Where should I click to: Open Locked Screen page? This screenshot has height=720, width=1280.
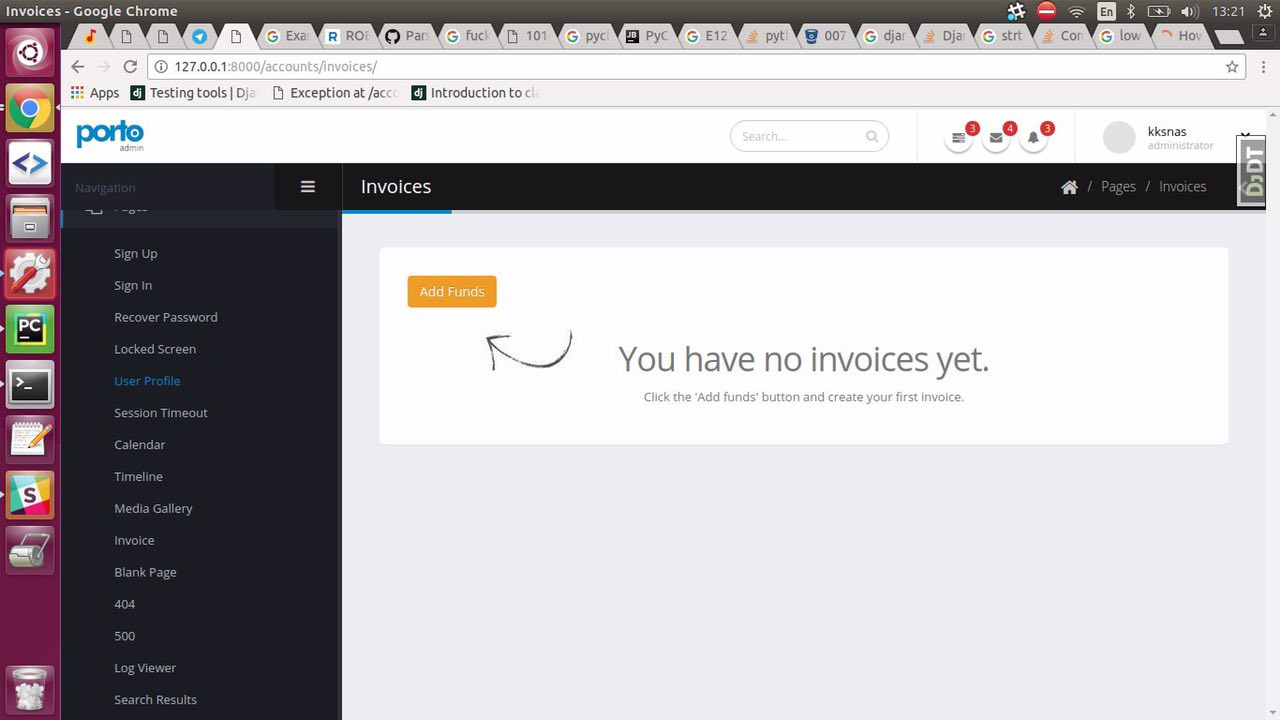(155, 350)
